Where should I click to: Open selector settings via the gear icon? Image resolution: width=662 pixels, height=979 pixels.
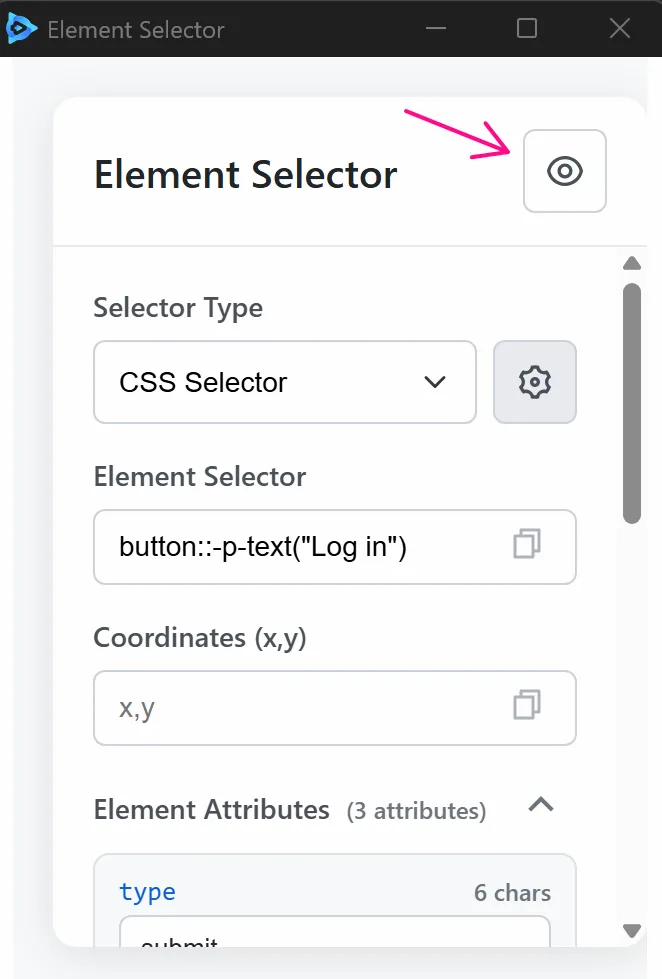(x=534, y=382)
